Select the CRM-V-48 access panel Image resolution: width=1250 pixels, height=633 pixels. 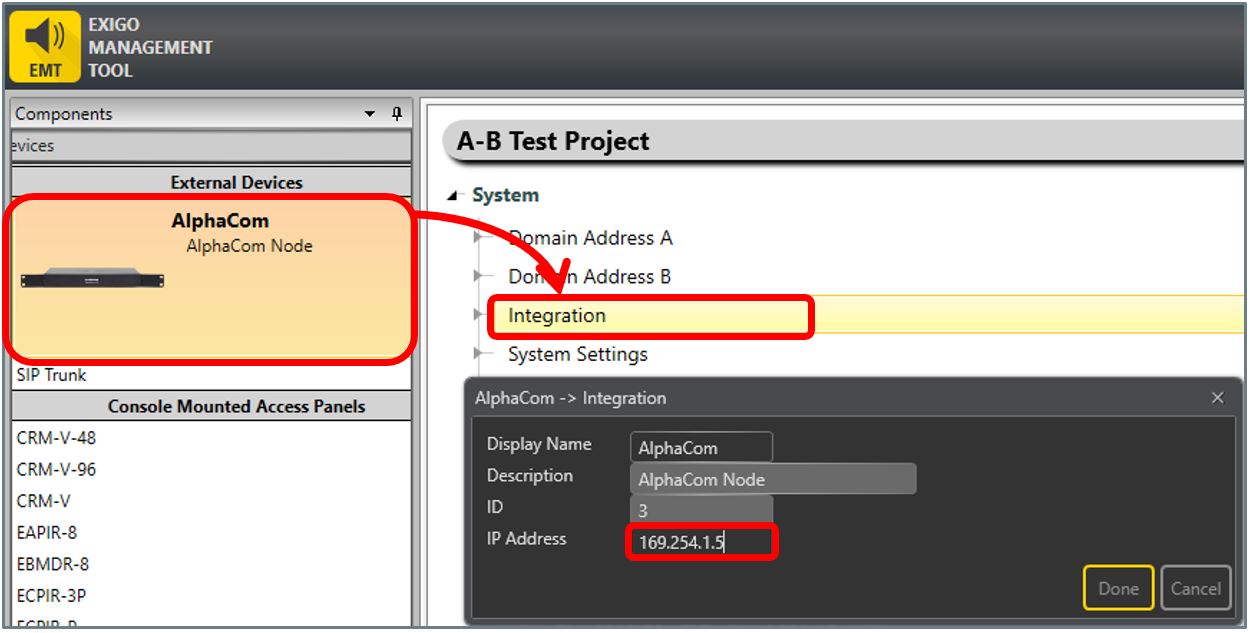tap(56, 438)
